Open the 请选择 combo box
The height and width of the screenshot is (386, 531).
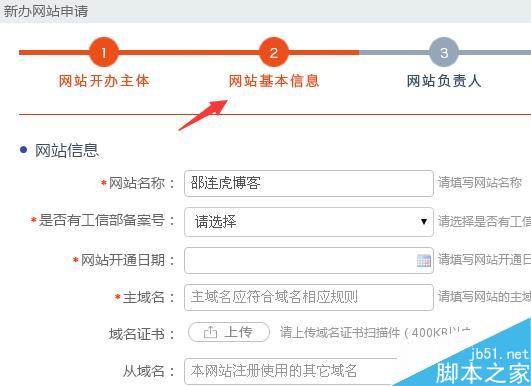point(309,222)
